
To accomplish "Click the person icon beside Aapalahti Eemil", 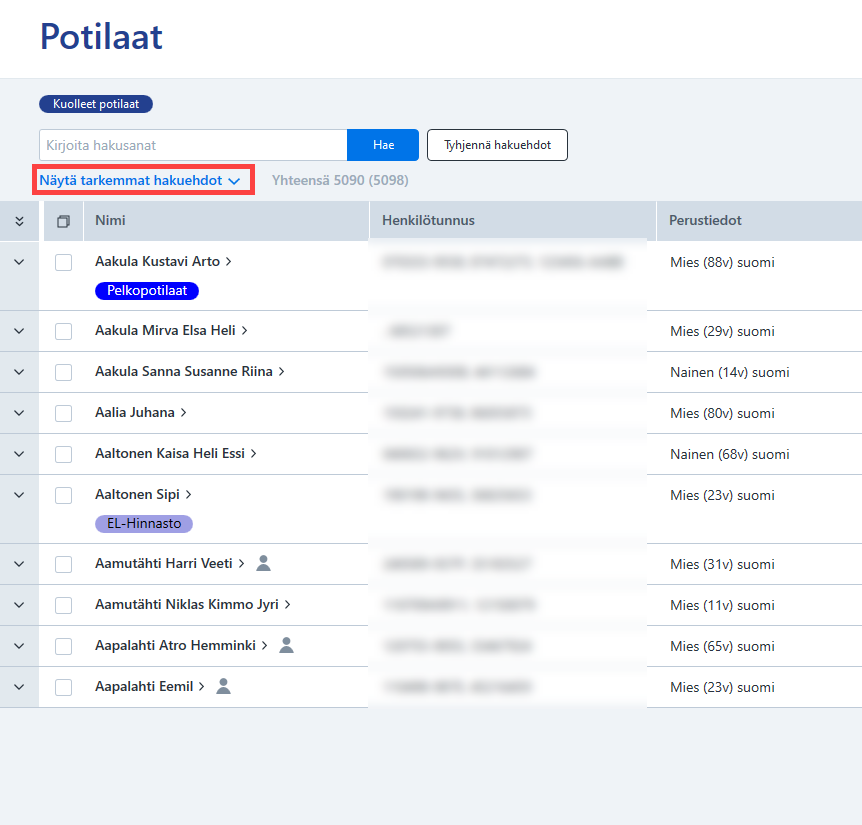I will click(x=223, y=686).
